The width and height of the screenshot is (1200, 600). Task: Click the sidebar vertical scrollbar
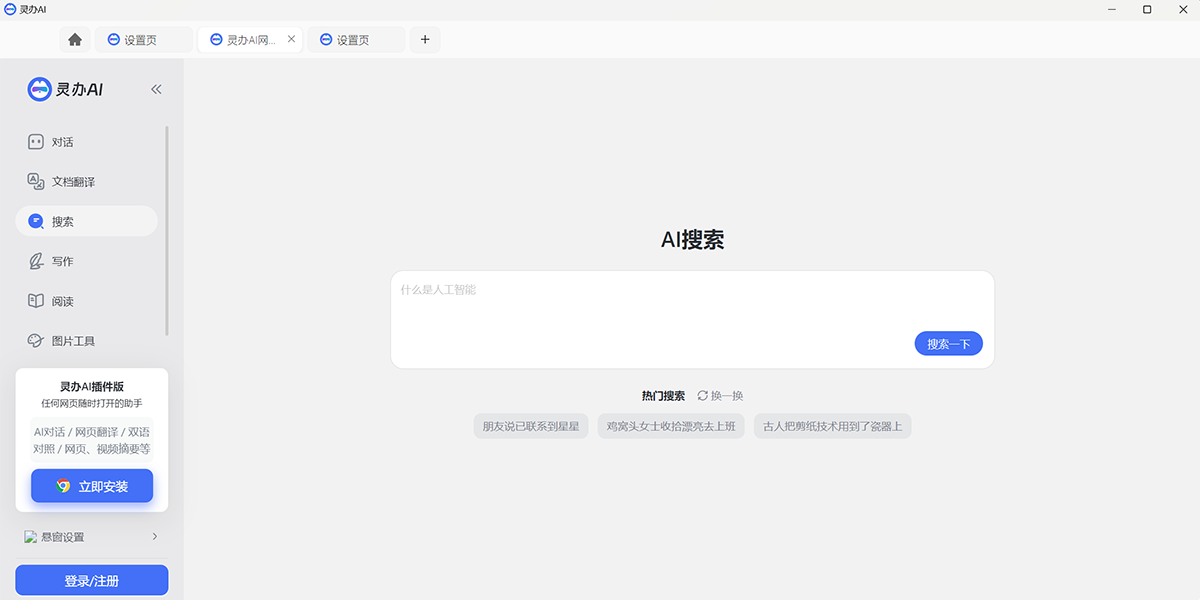point(167,230)
